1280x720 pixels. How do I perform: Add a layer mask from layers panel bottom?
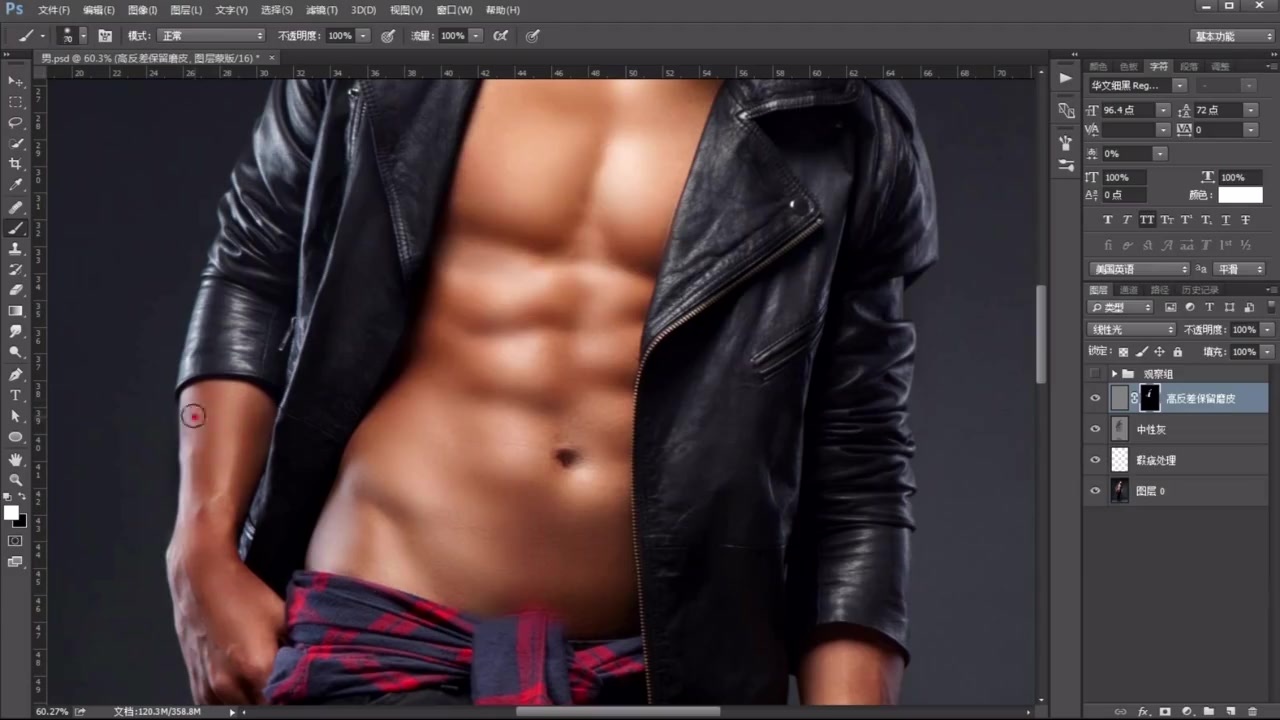1165,711
